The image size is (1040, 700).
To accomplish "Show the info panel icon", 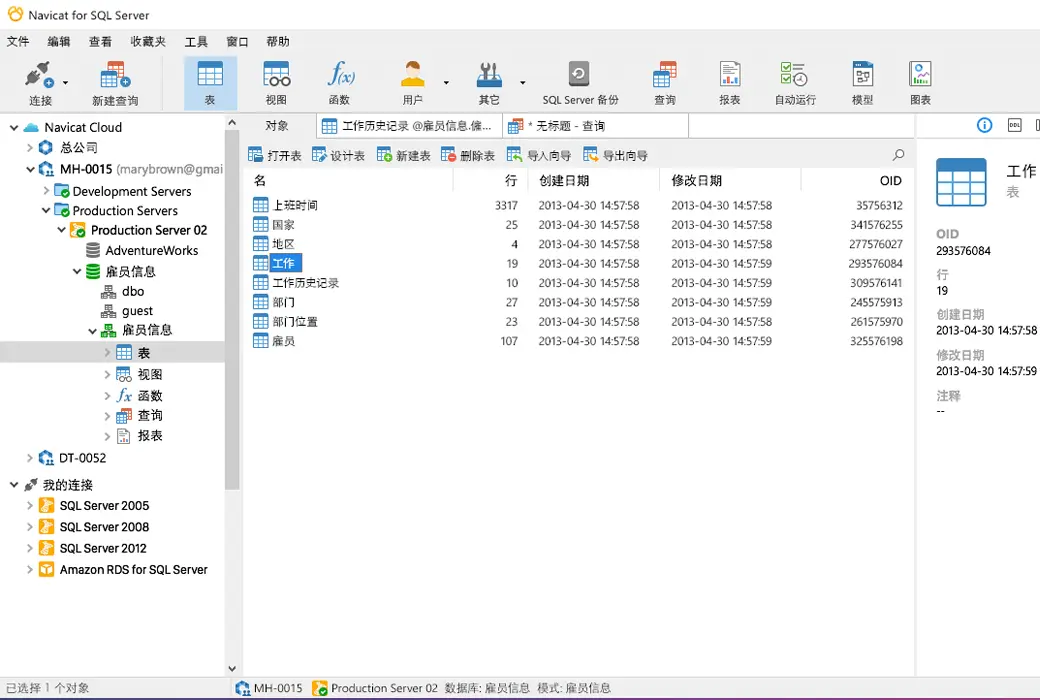I will click(x=984, y=125).
